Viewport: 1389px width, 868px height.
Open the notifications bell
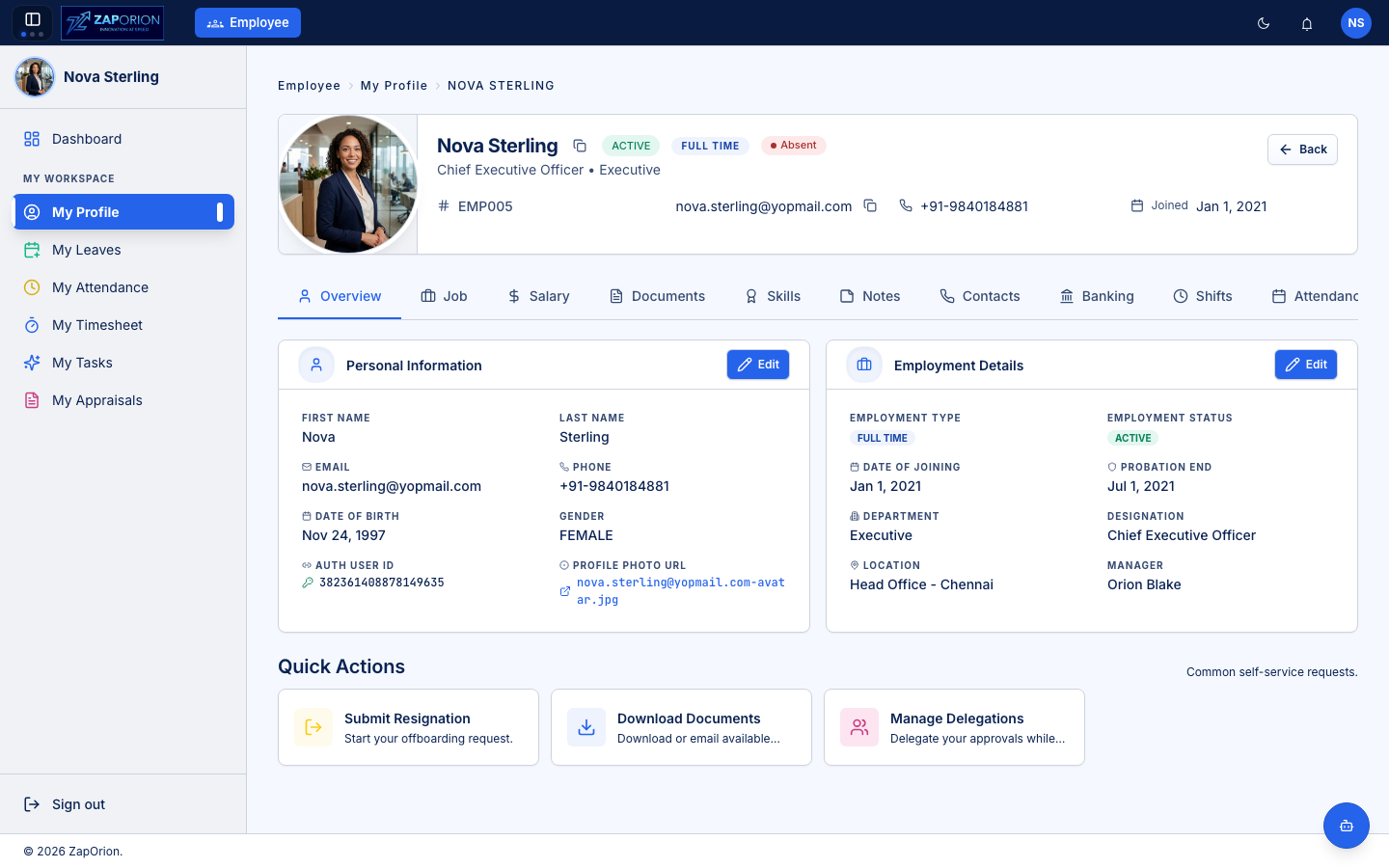pyautogui.click(x=1307, y=23)
